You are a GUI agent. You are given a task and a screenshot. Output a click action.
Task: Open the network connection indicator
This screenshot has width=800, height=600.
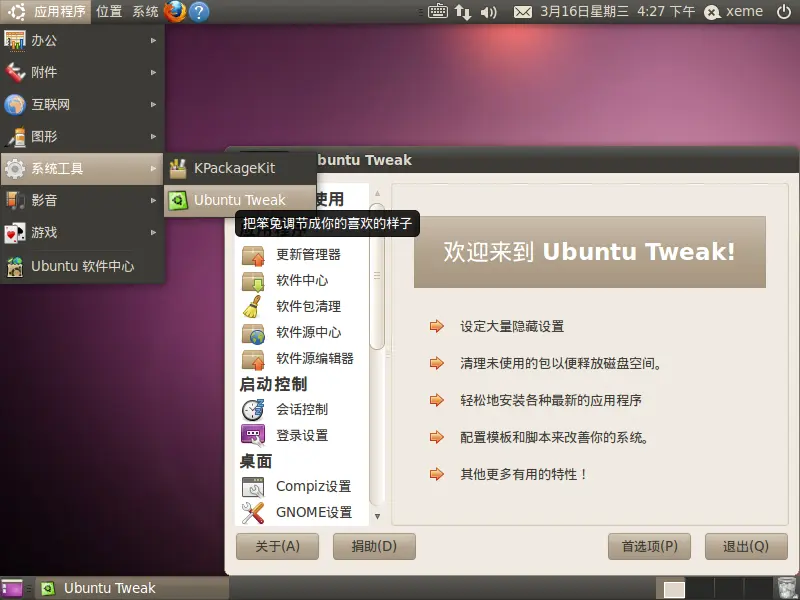click(x=463, y=11)
